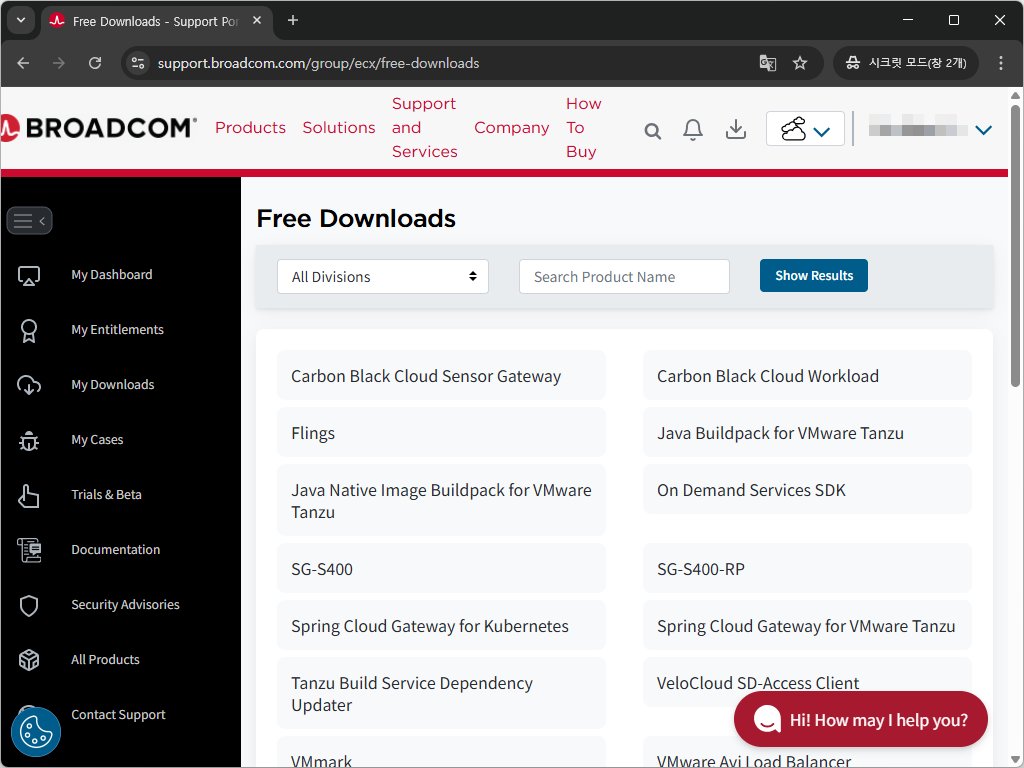Click the Broadcom logo

coord(98,128)
